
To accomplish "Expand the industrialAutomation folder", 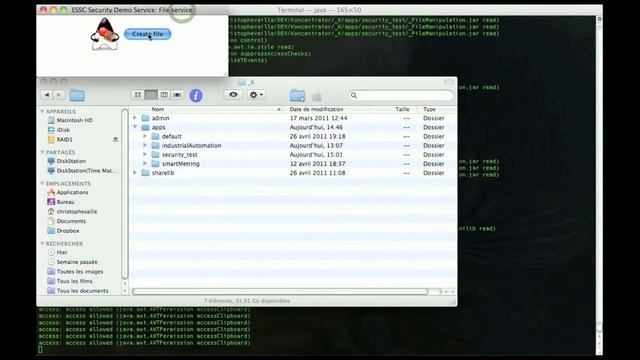I will pos(145,145).
